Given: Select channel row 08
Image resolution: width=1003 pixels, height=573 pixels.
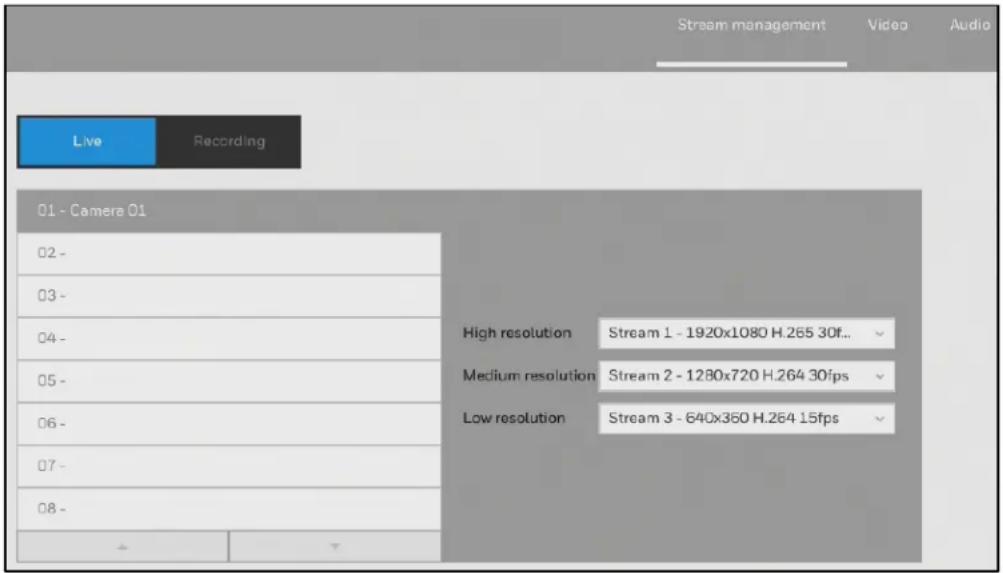Looking at the screenshot, I should [229, 509].
